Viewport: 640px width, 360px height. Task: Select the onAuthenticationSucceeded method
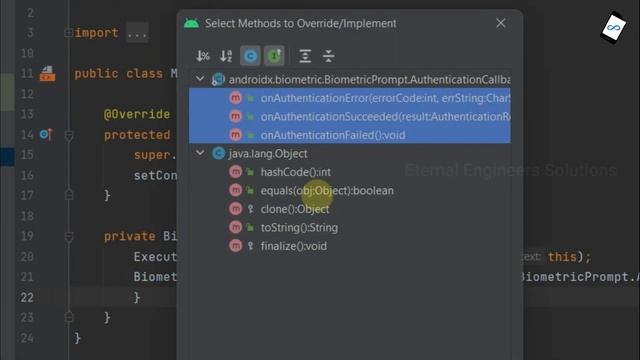tap(350, 116)
